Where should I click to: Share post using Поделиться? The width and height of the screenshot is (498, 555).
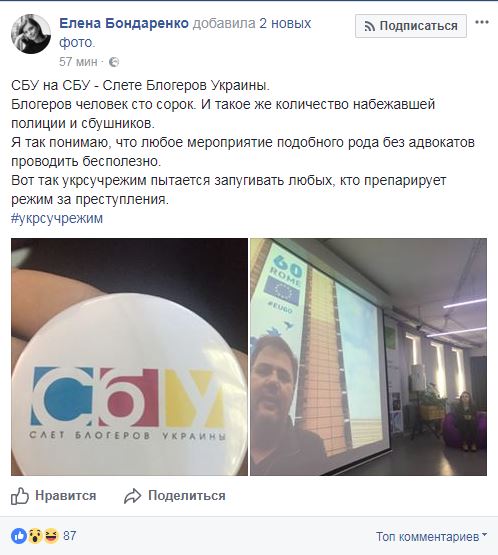coord(187,496)
